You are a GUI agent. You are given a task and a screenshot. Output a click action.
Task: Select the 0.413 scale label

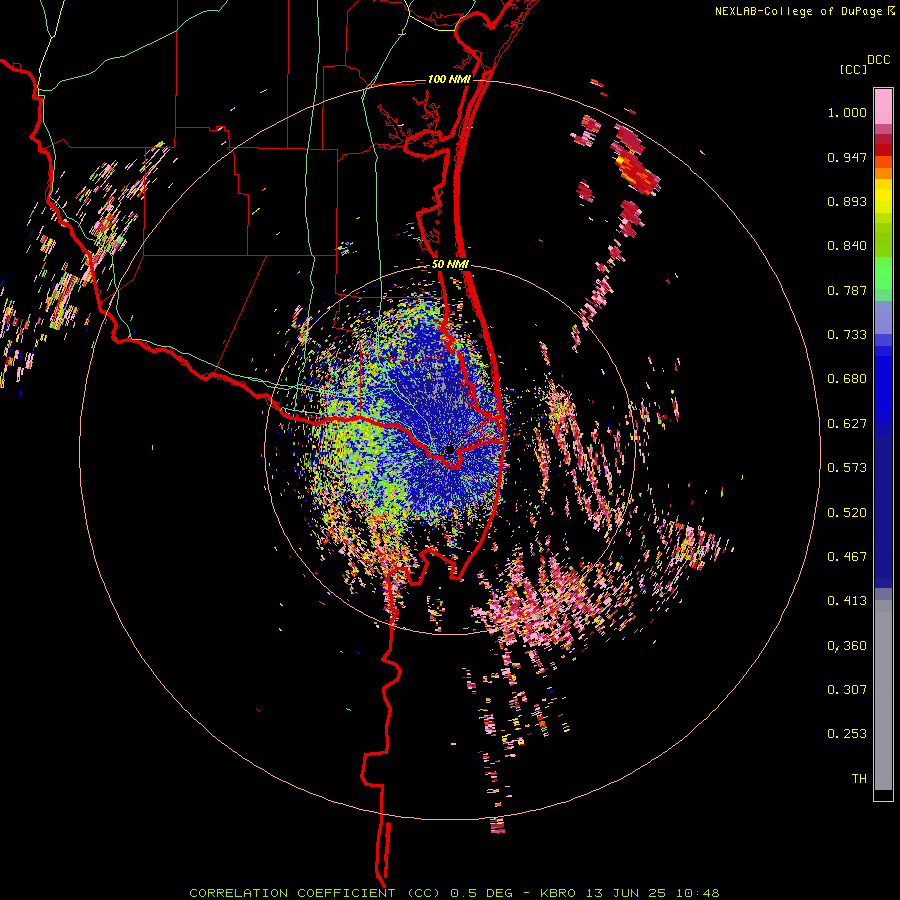tap(847, 601)
